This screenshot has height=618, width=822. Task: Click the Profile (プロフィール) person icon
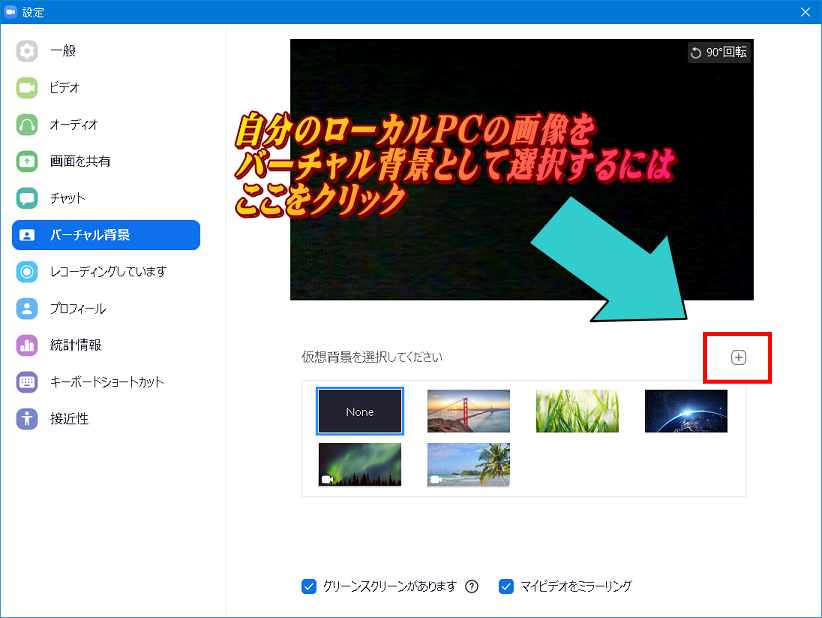pyautogui.click(x=27, y=308)
